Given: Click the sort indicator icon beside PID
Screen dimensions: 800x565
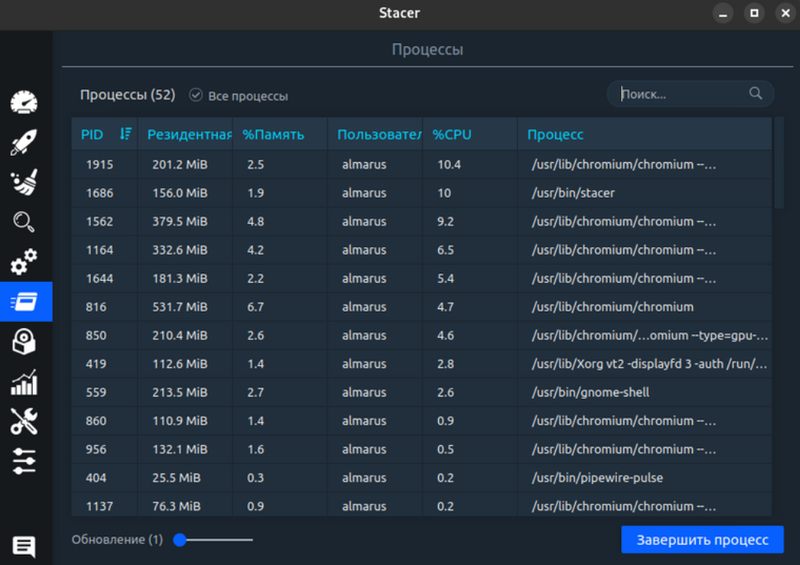Looking at the screenshot, I should tap(126, 134).
